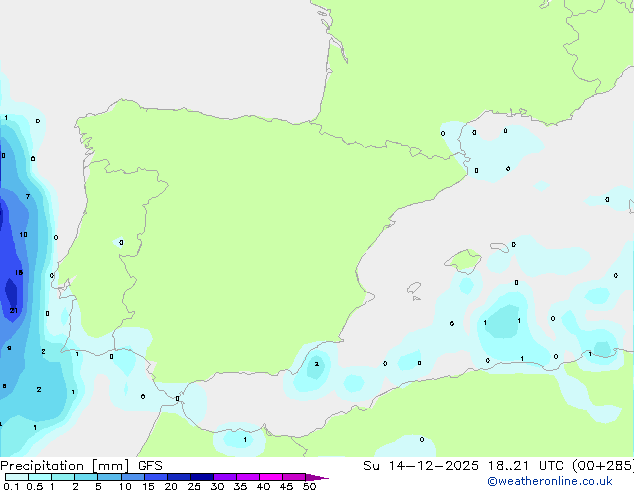Click the above-50 arrow at legend end

pyautogui.click(x=317, y=477)
